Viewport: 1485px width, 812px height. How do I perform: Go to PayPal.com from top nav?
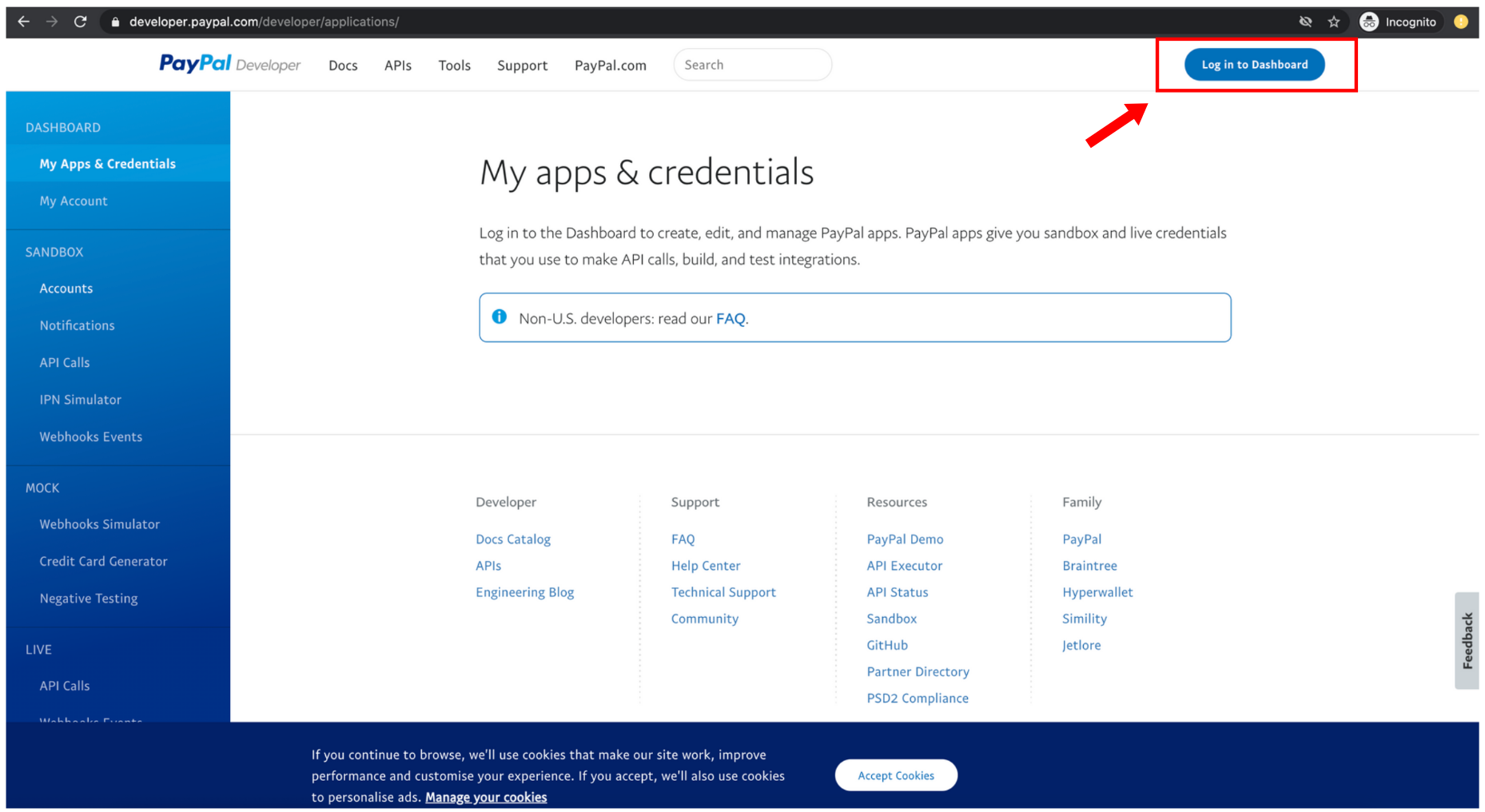click(x=611, y=66)
